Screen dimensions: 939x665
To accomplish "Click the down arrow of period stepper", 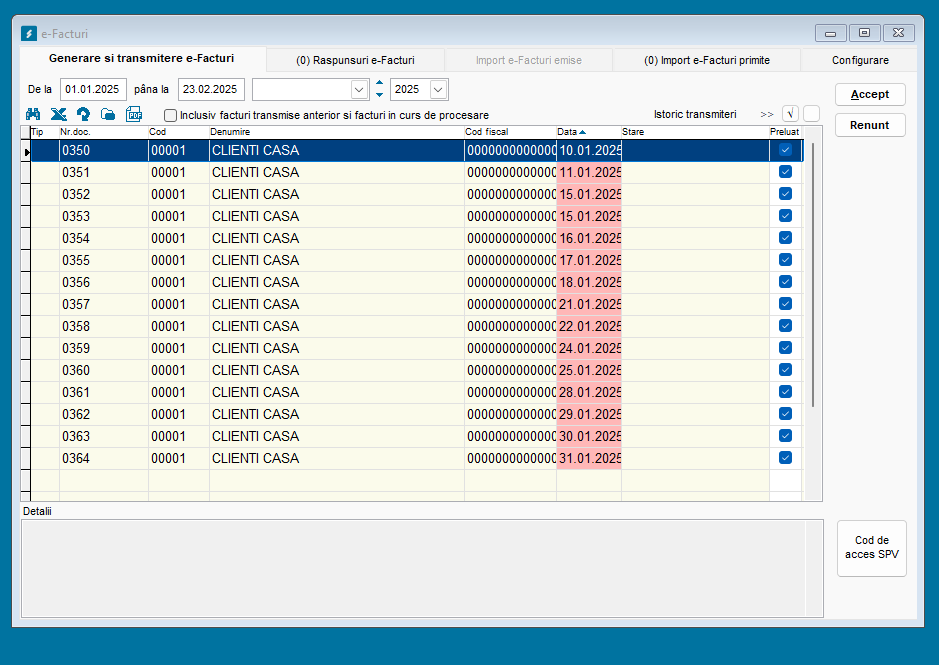I will click(379, 95).
